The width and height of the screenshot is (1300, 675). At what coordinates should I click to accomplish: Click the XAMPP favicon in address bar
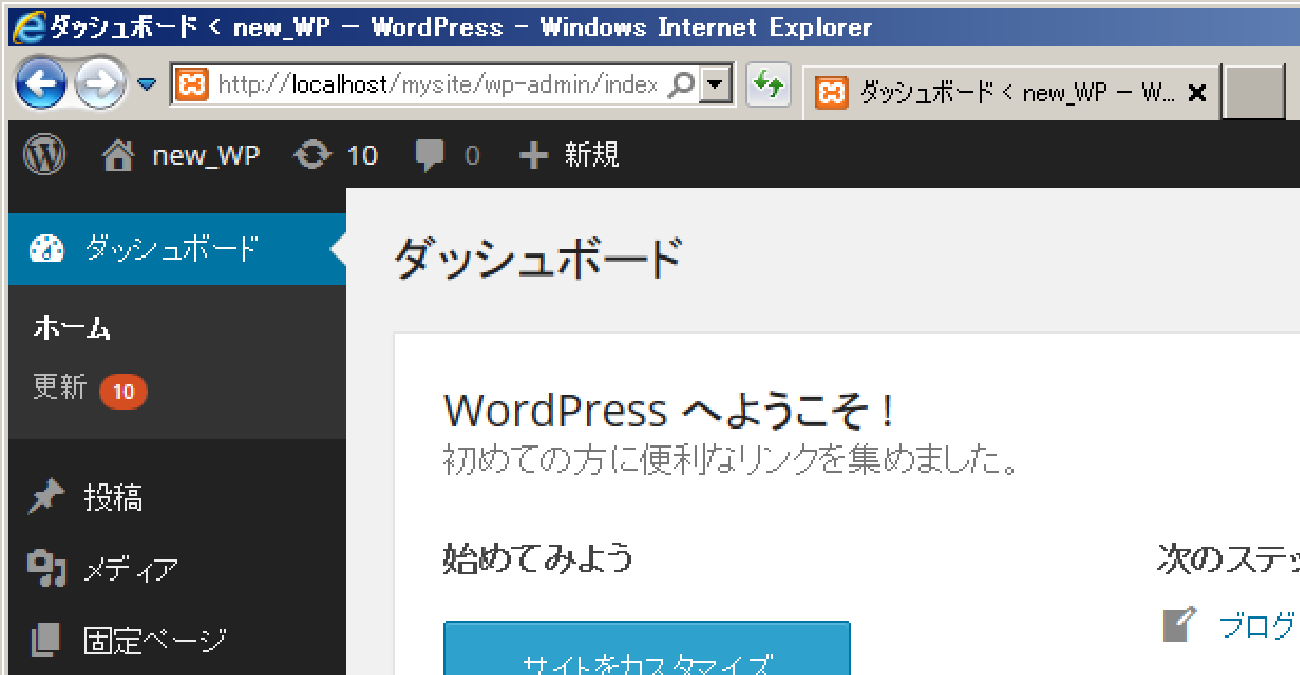click(x=192, y=85)
